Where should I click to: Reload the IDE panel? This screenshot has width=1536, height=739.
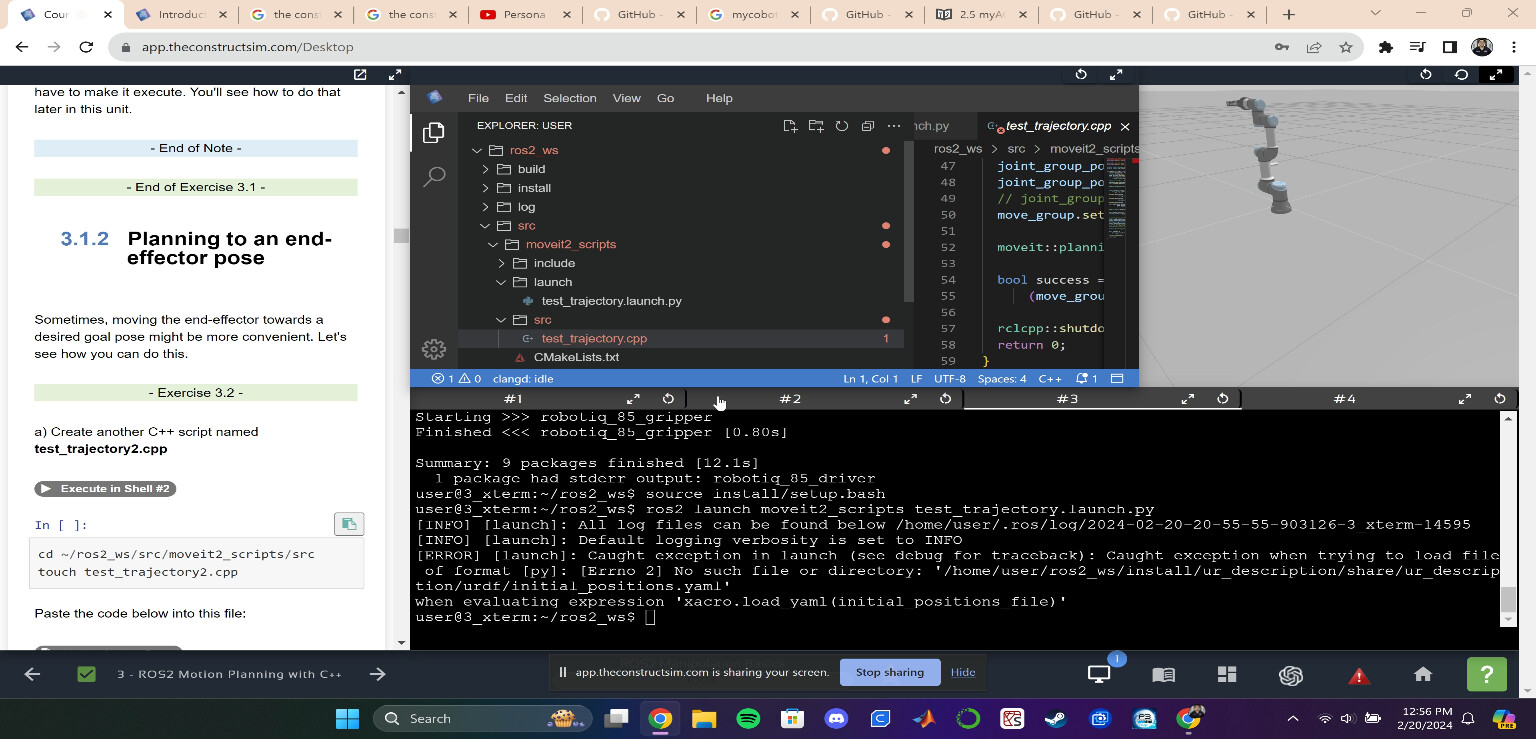(1081, 75)
